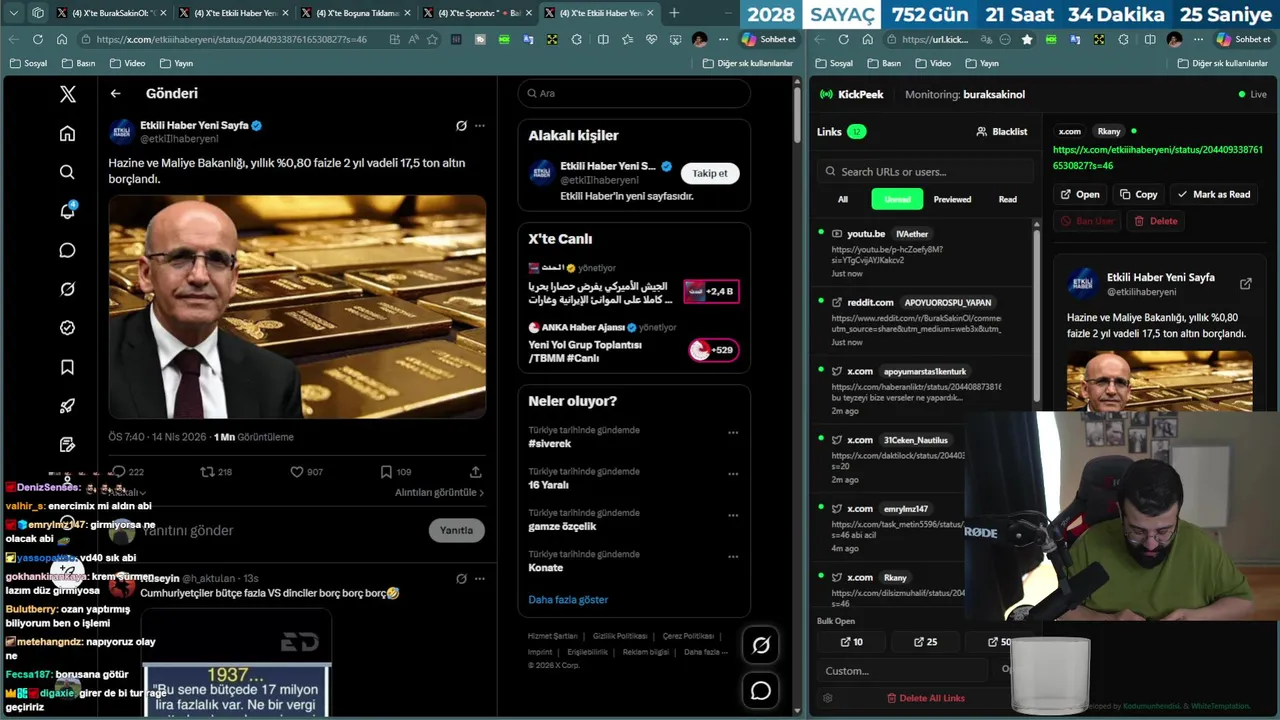Select the Previewed filter in KickPeek
1280x720 pixels.
pyautogui.click(x=952, y=199)
